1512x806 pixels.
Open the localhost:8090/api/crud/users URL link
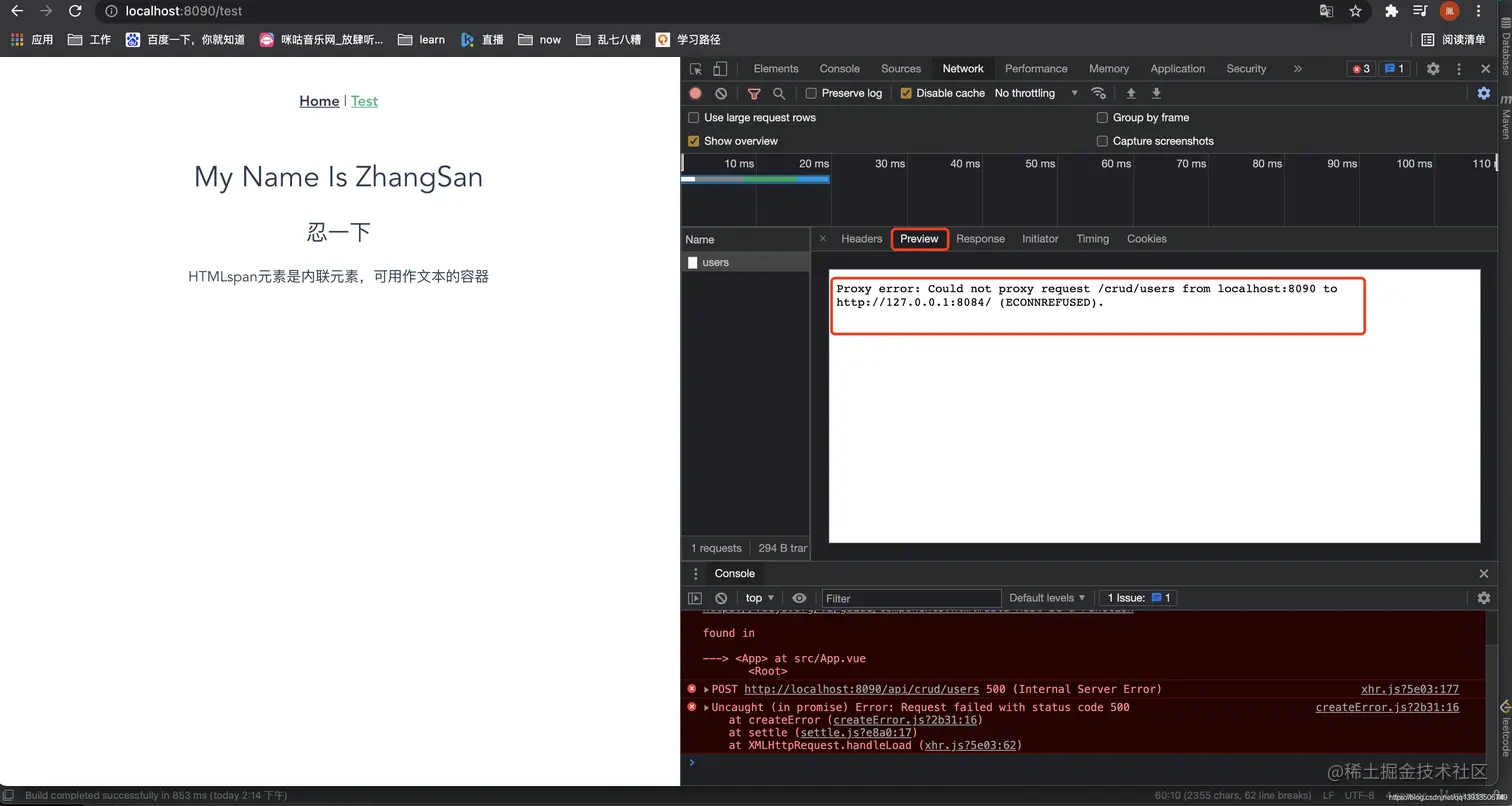pyautogui.click(x=862, y=689)
